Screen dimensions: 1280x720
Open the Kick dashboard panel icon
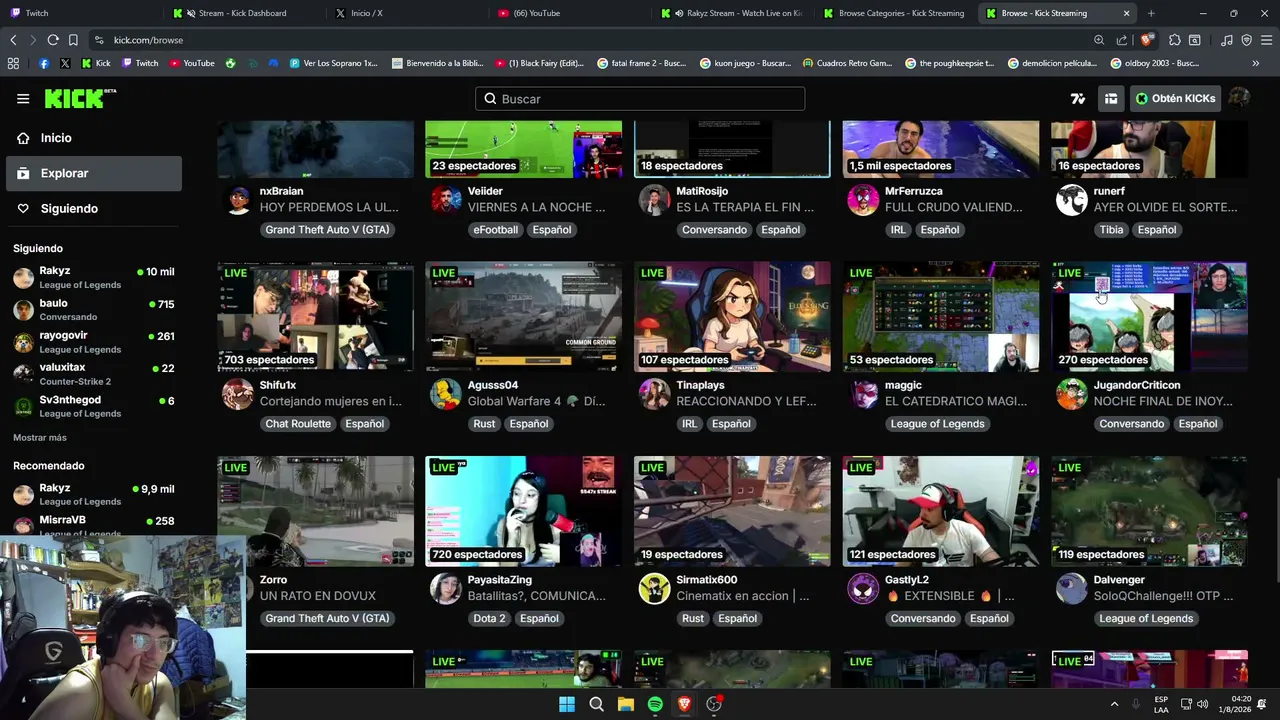tap(1111, 99)
